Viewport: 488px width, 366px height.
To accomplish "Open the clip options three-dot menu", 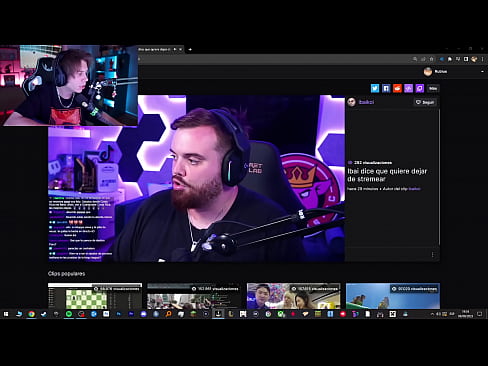I will pyautogui.click(x=433, y=255).
